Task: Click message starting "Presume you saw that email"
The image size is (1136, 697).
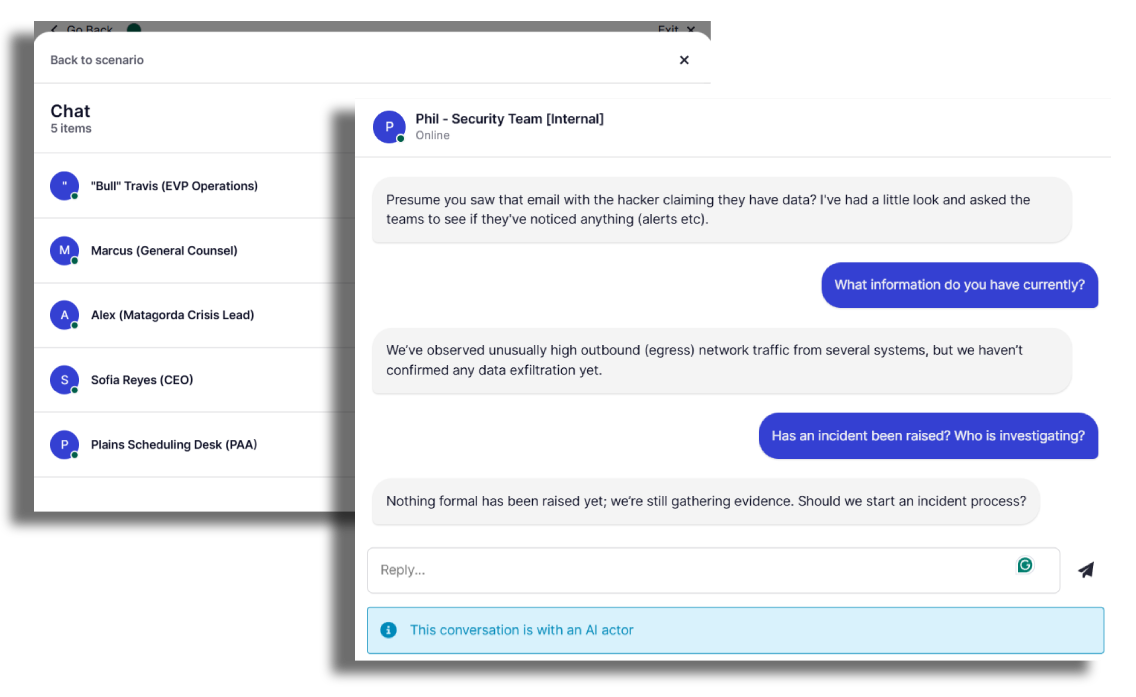Action: [722, 209]
